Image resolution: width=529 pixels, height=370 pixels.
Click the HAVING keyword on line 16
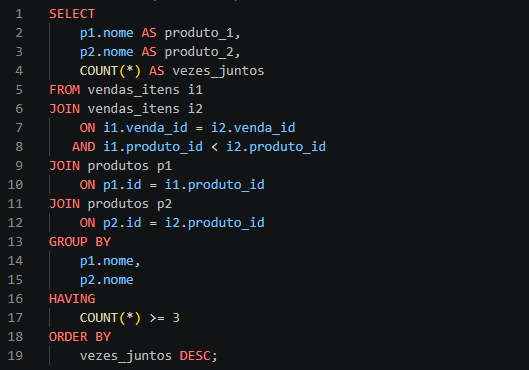click(72, 299)
